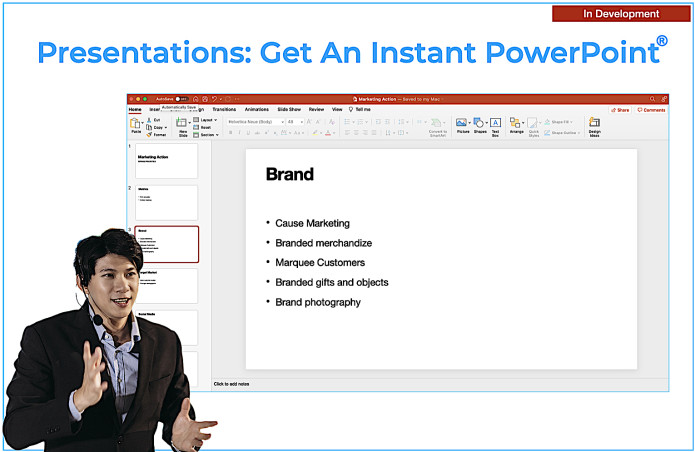Click the Paste clipboard icon
The height and width of the screenshot is (452, 695).
pyautogui.click(x=135, y=124)
